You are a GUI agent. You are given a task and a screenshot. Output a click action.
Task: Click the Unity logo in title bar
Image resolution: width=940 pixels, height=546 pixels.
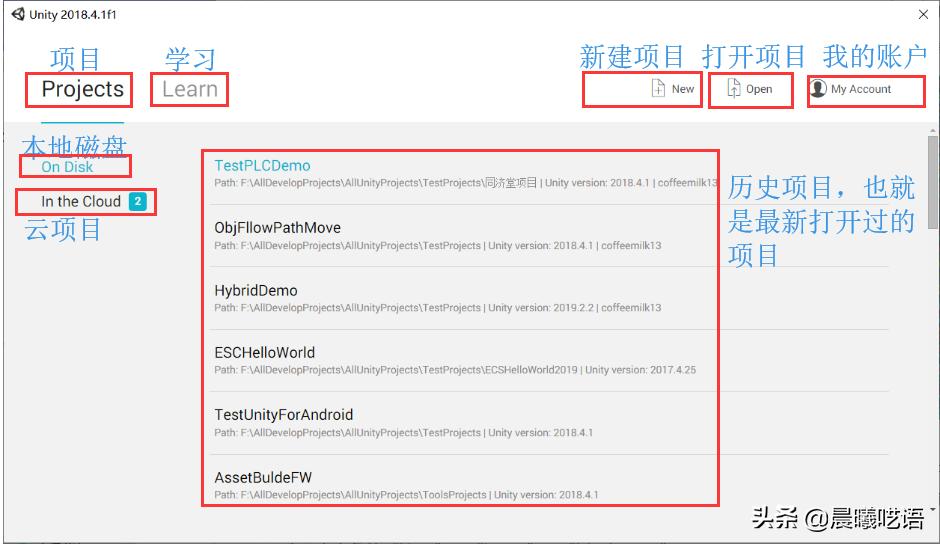point(19,14)
